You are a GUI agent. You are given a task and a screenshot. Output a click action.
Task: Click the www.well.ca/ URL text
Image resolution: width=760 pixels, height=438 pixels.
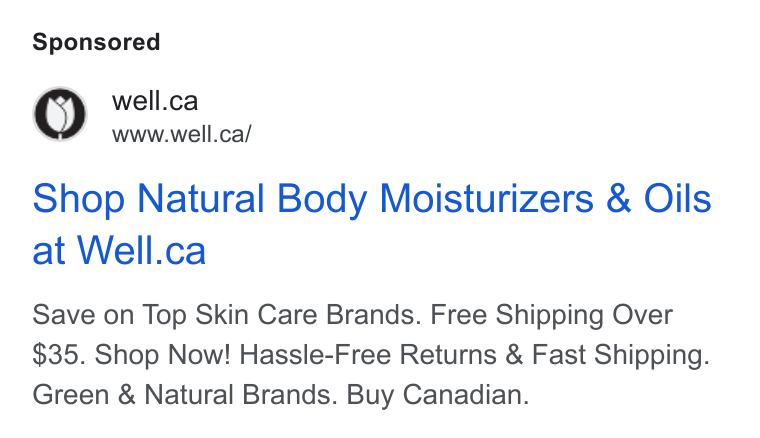(x=182, y=134)
